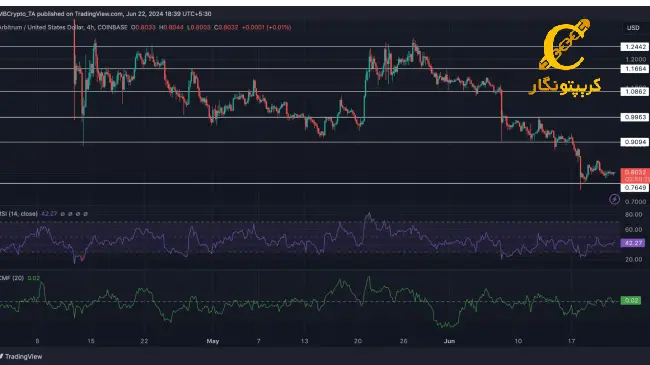Click the USD currency label on price axis
The image size is (650, 365).
pyautogui.click(x=633, y=28)
